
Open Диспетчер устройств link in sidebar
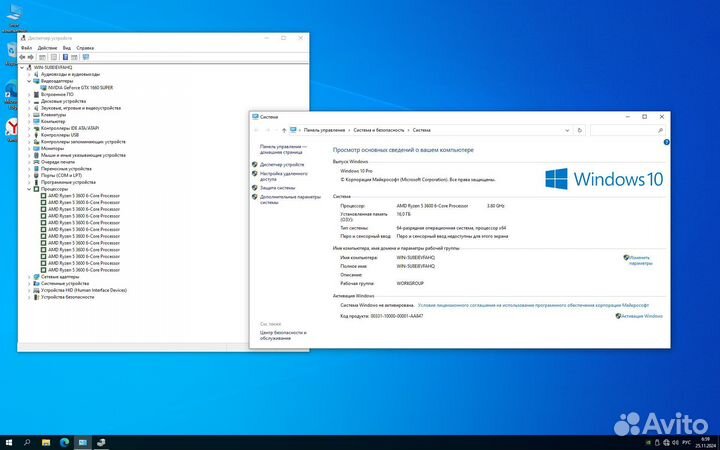point(282,164)
